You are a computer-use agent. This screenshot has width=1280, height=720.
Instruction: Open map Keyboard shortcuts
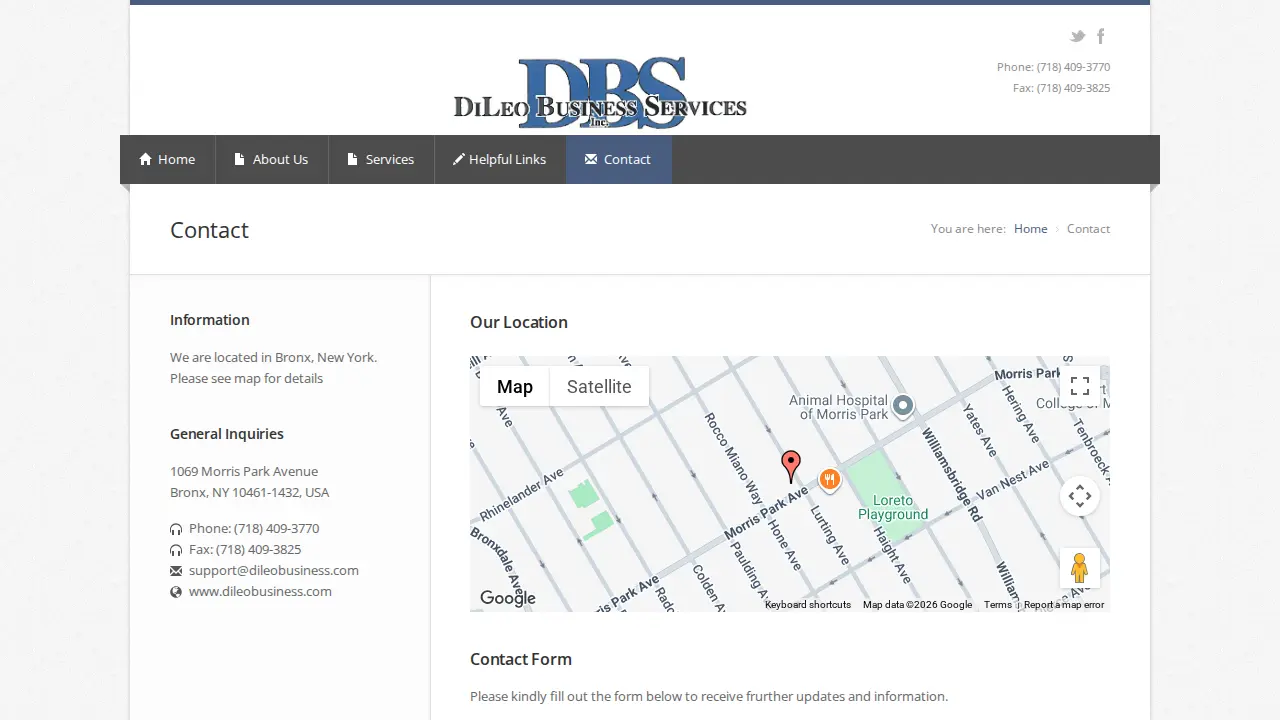pyautogui.click(x=808, y=605)
